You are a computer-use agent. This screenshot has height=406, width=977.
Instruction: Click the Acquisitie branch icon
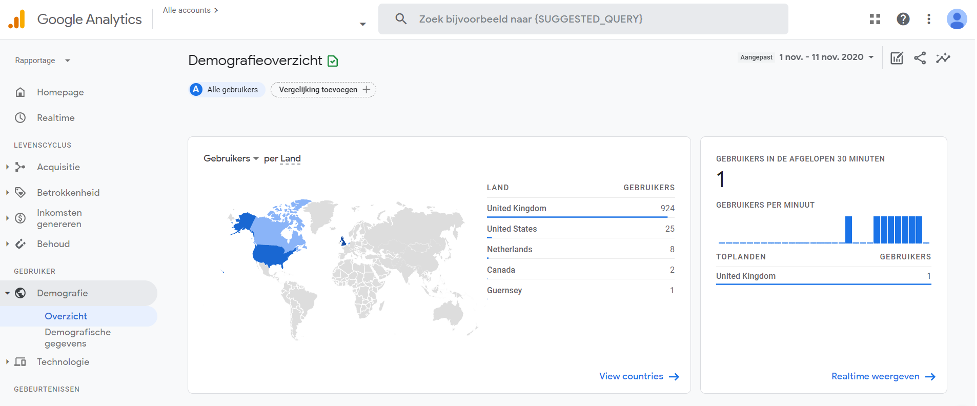(x=21, y=167)
